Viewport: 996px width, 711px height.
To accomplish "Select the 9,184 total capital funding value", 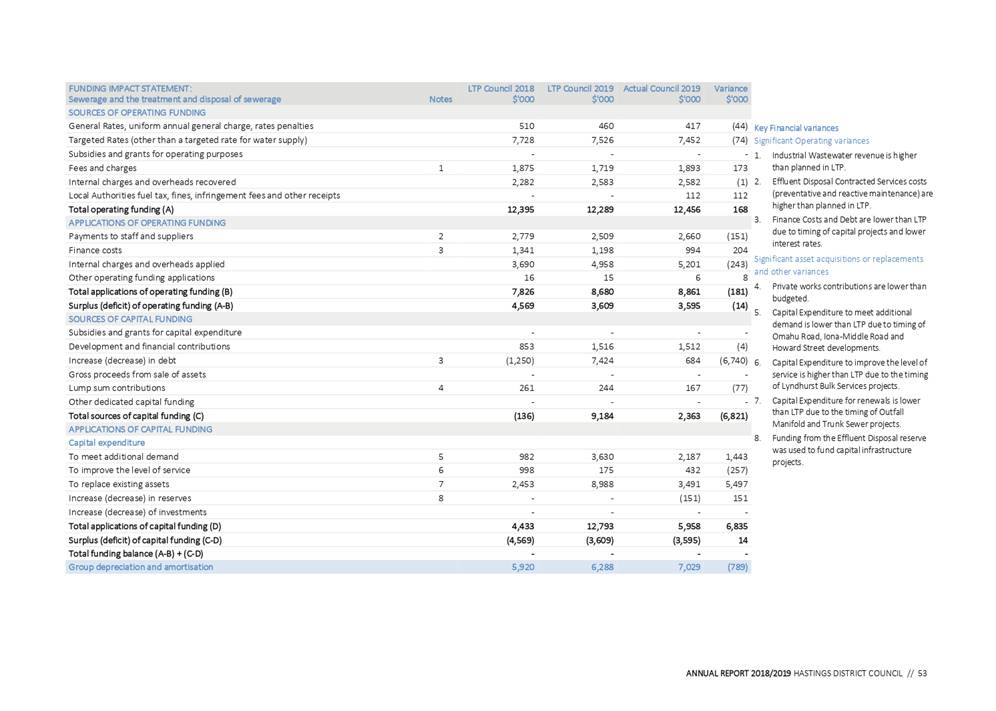I will coord(602,416).
